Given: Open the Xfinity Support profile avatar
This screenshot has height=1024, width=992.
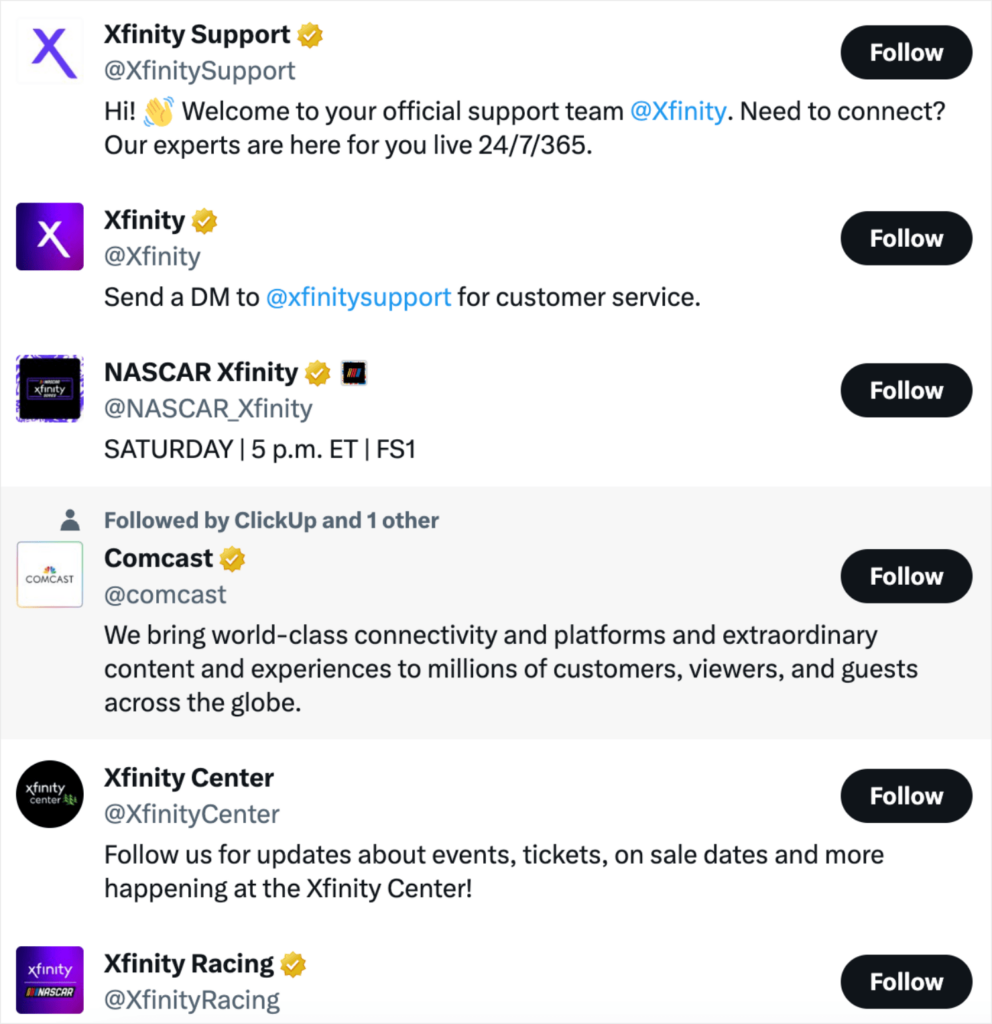Looking at the screenshot, I should (x=50, y=51).
